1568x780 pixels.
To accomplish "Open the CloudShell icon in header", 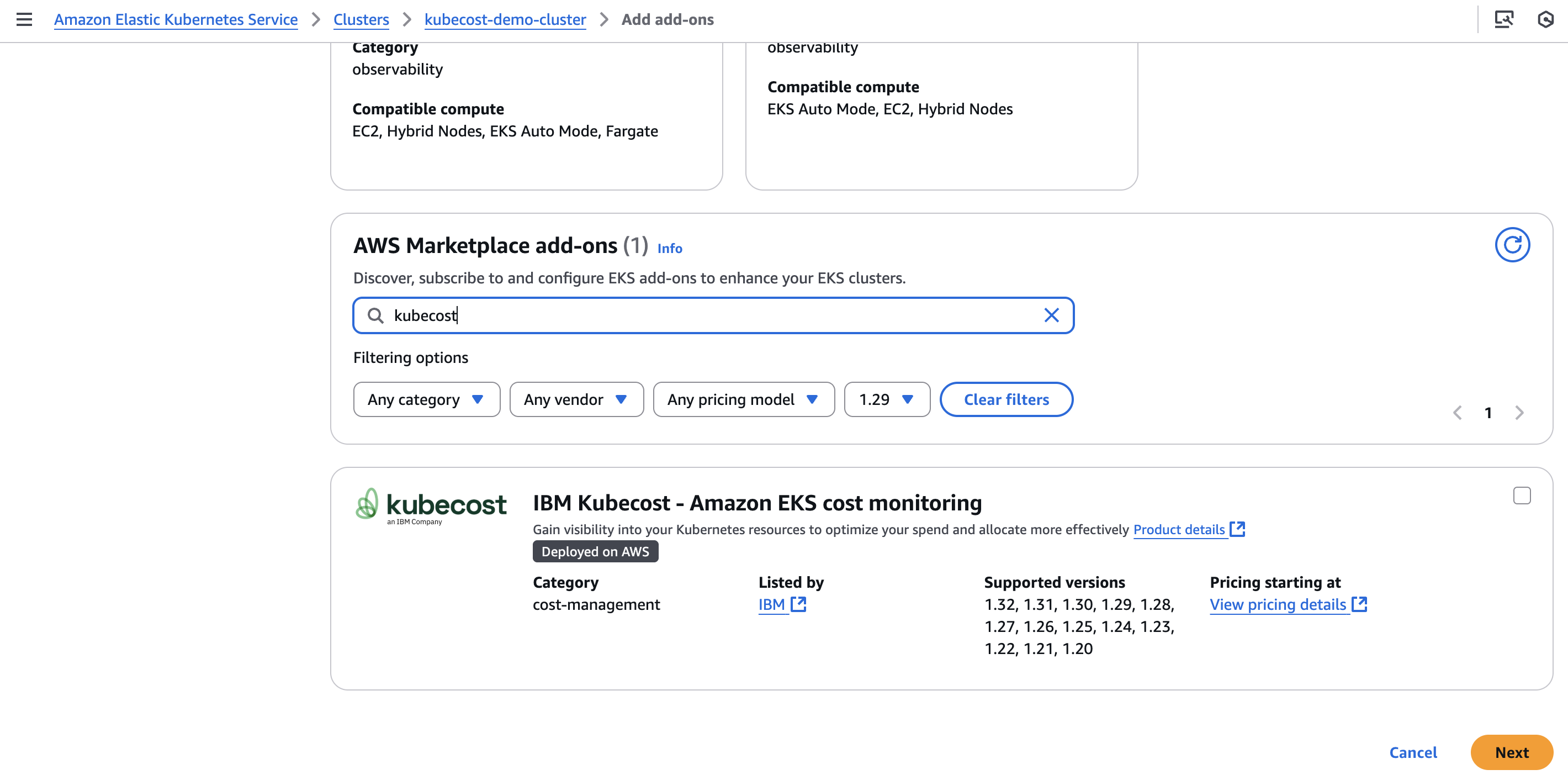I will (1504, 19).
